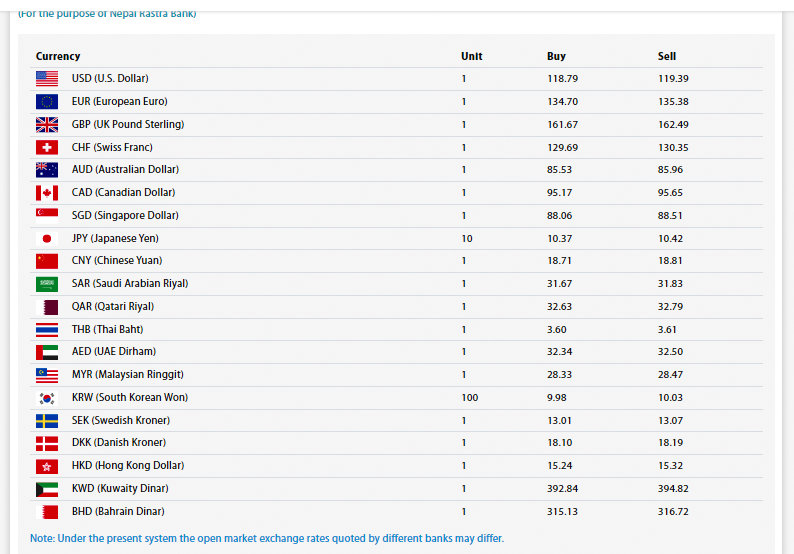Click the European Union flag icon
The width and height of the screenshot is (794, 554).
(47, 101)
